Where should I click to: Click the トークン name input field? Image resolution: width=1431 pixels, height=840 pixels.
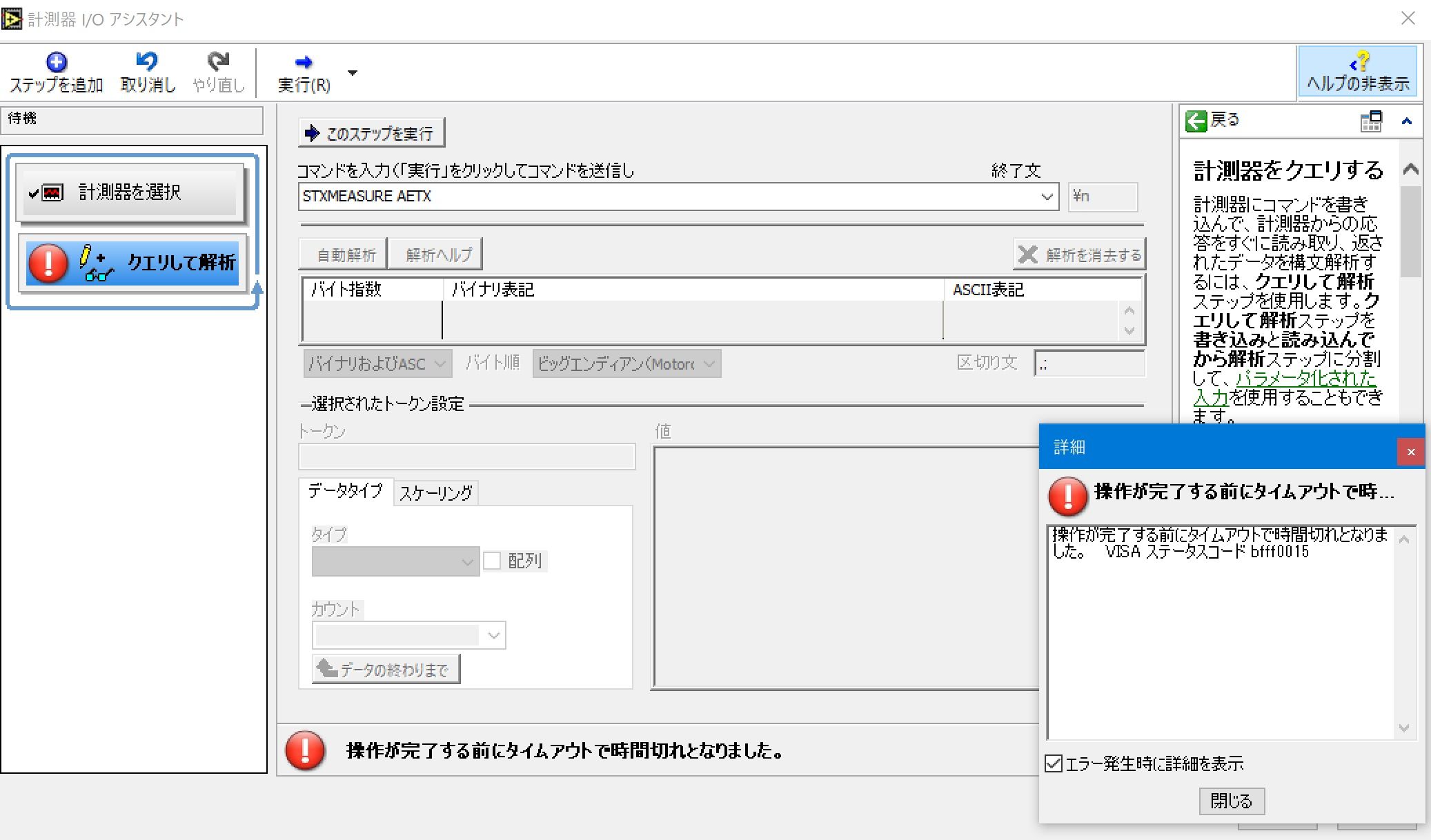tap(466, 457)
